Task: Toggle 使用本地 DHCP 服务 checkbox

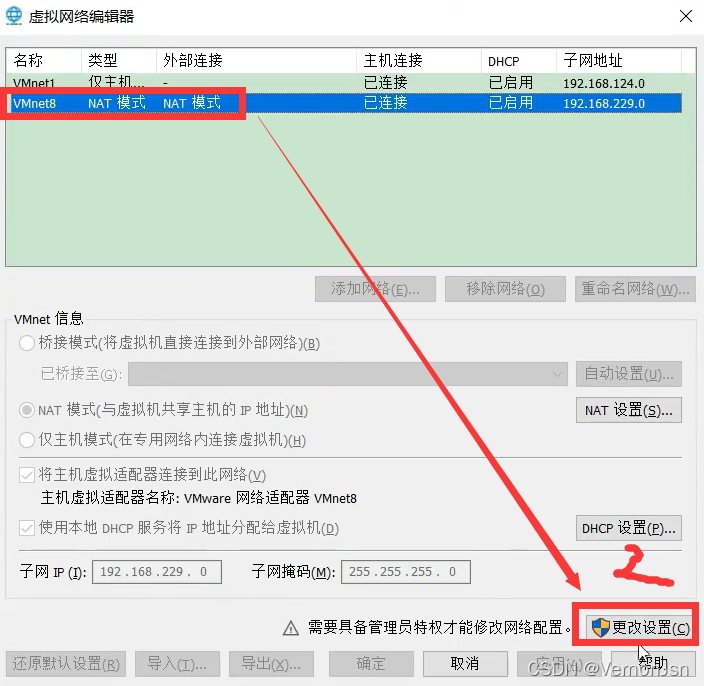Action: [27, 528]
